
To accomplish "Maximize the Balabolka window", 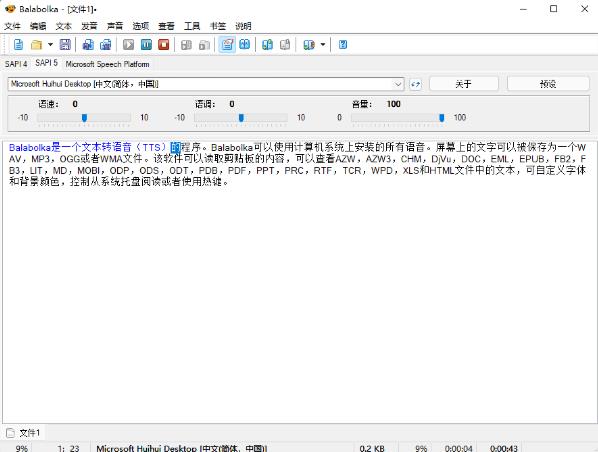I will tap(553, 9).
